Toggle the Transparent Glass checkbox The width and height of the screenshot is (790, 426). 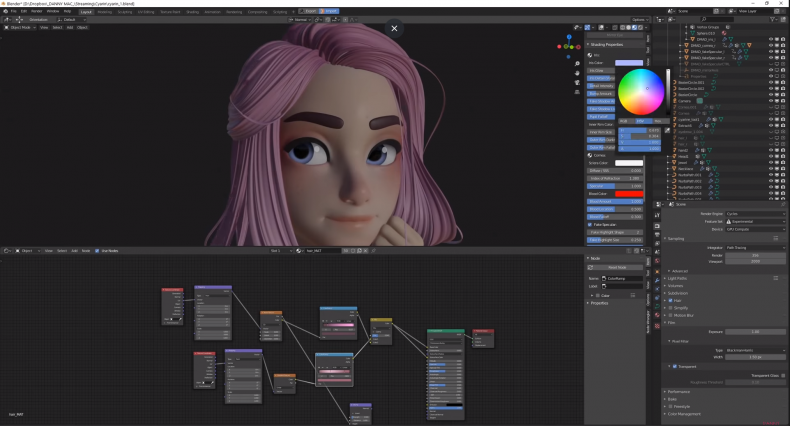[x=783, y=376]
